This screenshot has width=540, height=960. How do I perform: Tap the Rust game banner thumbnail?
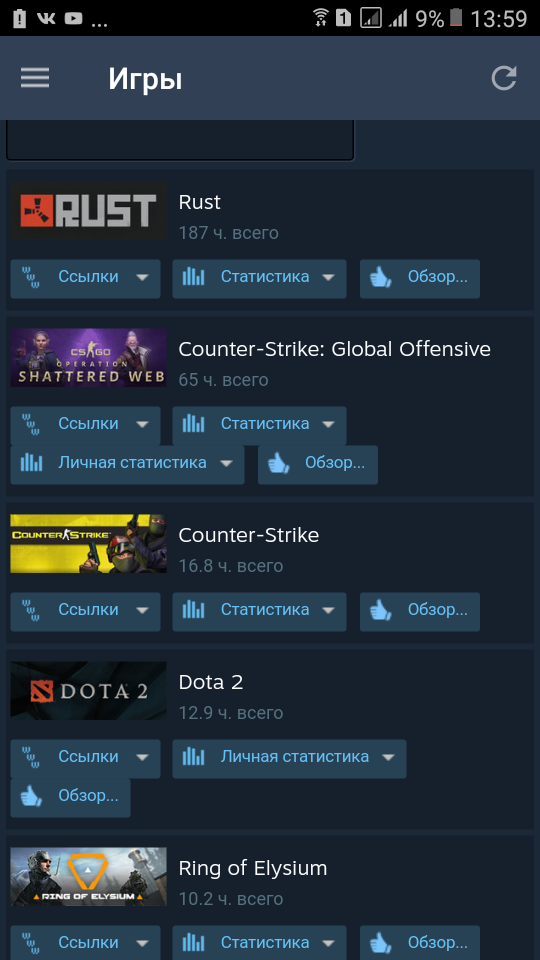click(x=88, y=211)
